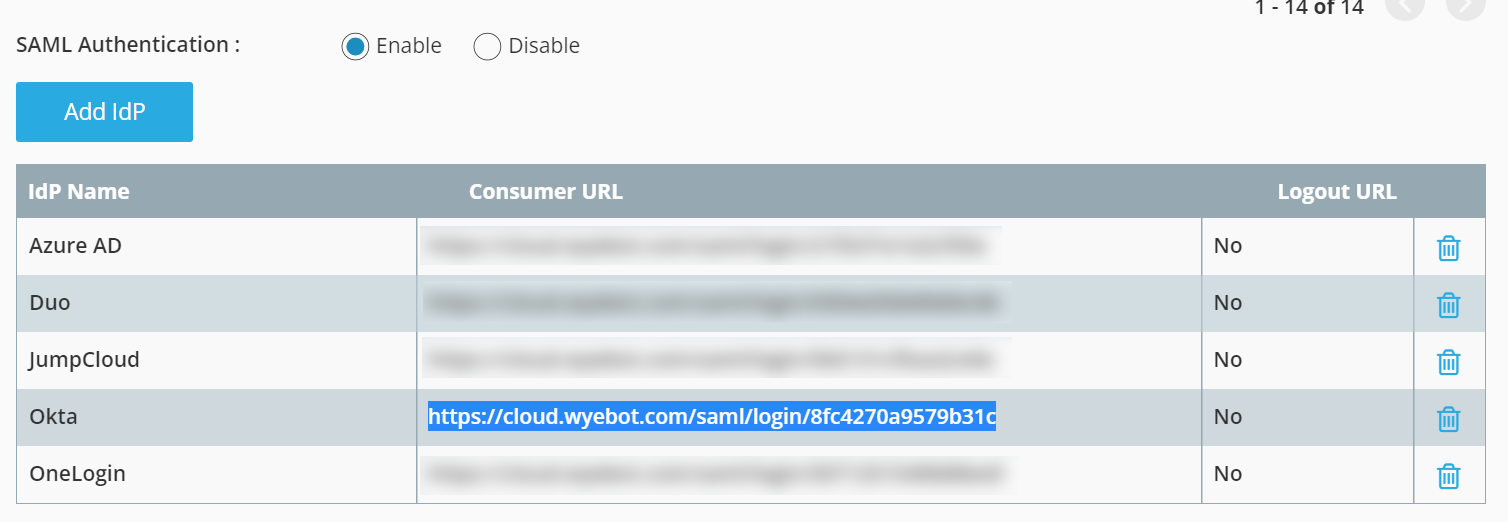Select the OneLogin row name

click(77, 473)
